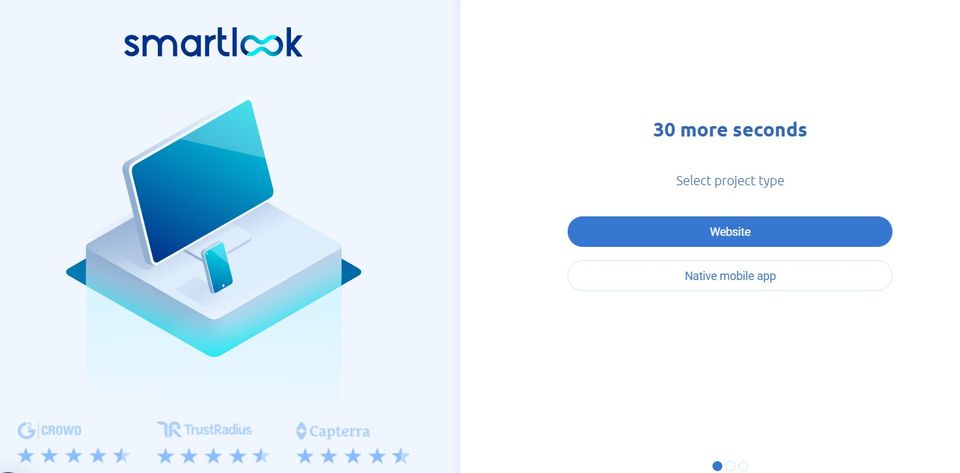The image size is (960, 473).
Task: Click the smartphone in the illustration
Action: 217,267
